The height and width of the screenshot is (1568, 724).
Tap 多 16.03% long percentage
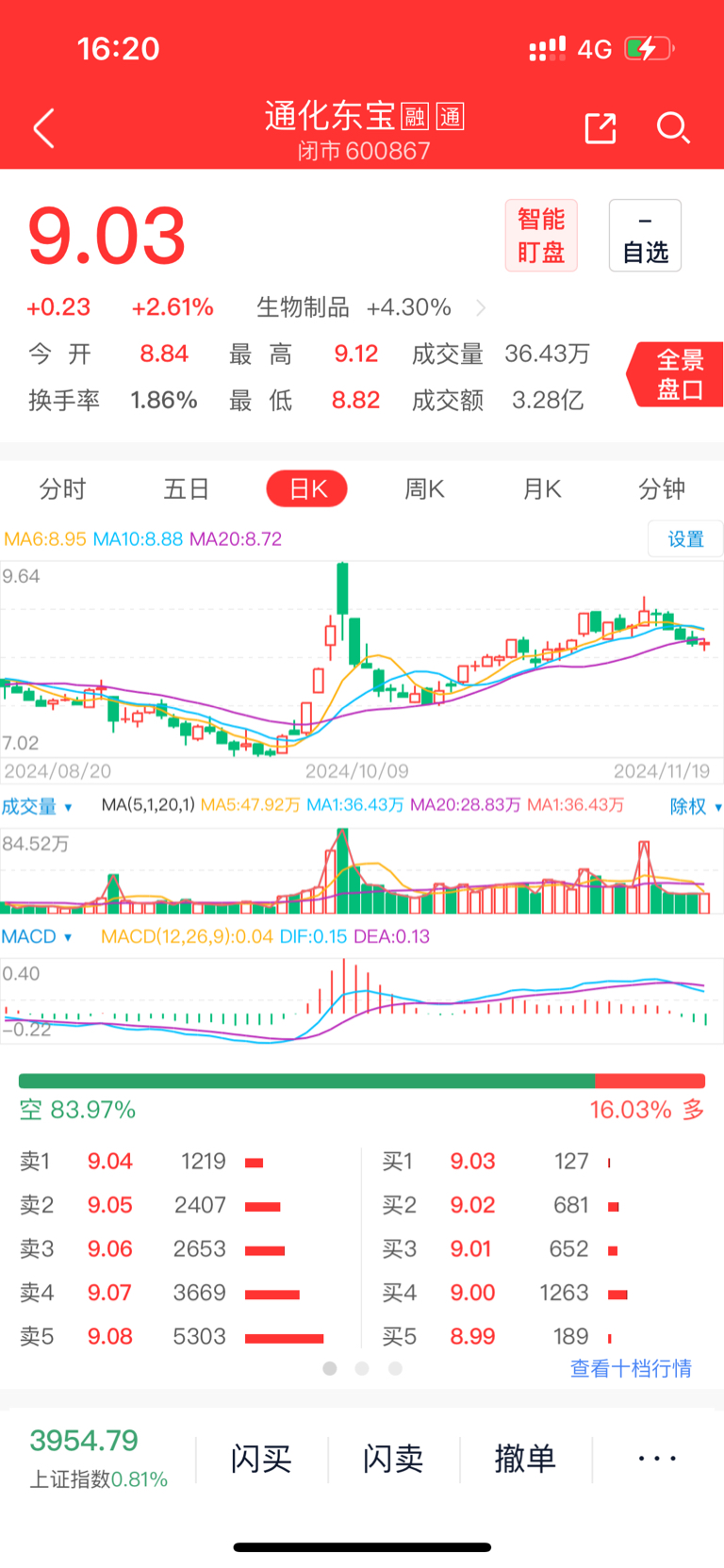click(x=648, y=1111)
